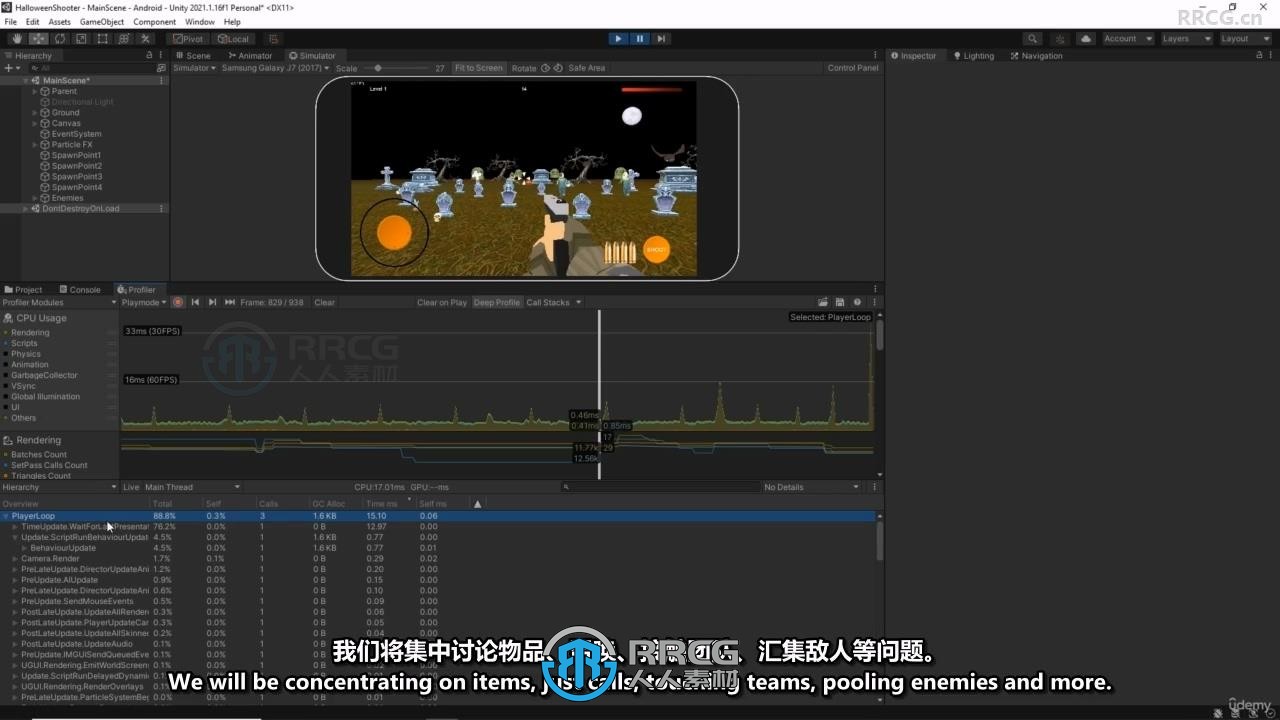Open the Layers dropdown

pos(1186,39)
